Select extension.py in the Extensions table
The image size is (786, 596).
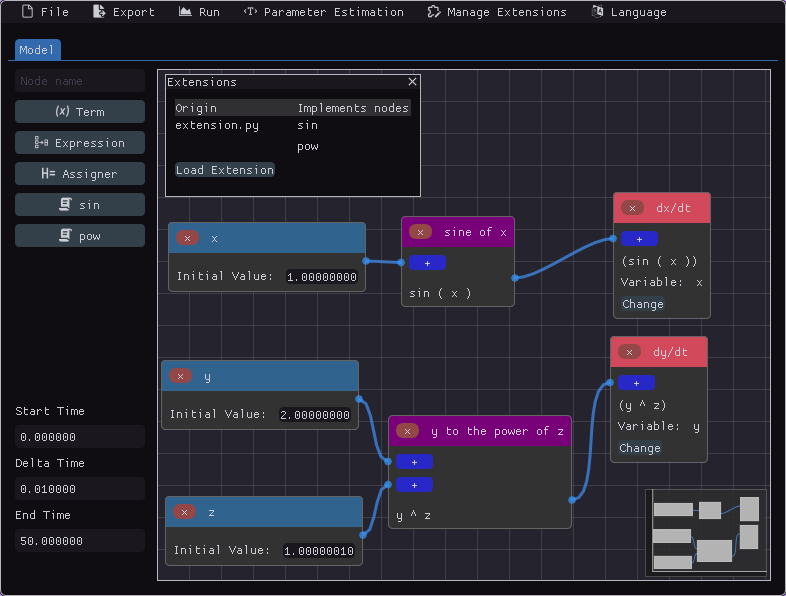click(217, 125)
